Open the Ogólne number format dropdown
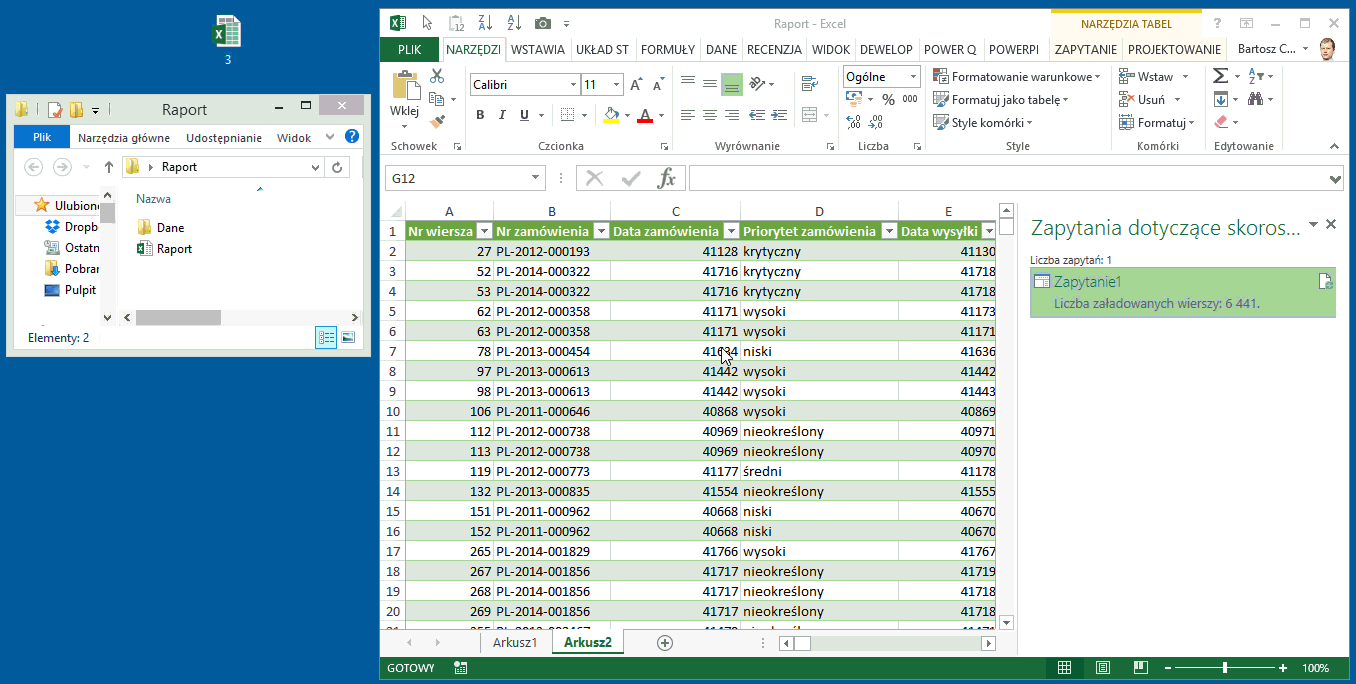This screenshot has width=1356, height=684. 912,76
